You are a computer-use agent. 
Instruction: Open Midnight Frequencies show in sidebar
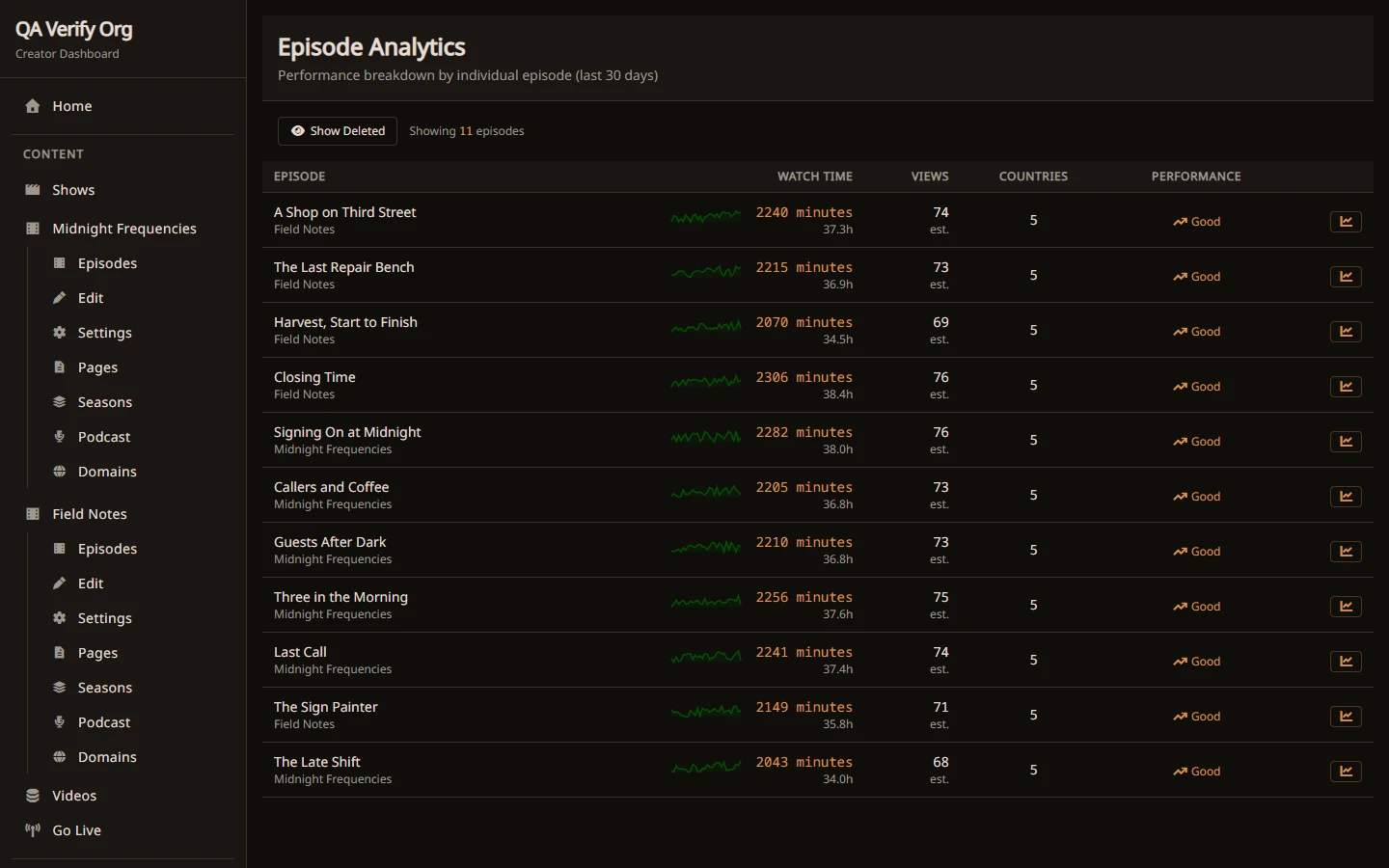coord(123,229)
